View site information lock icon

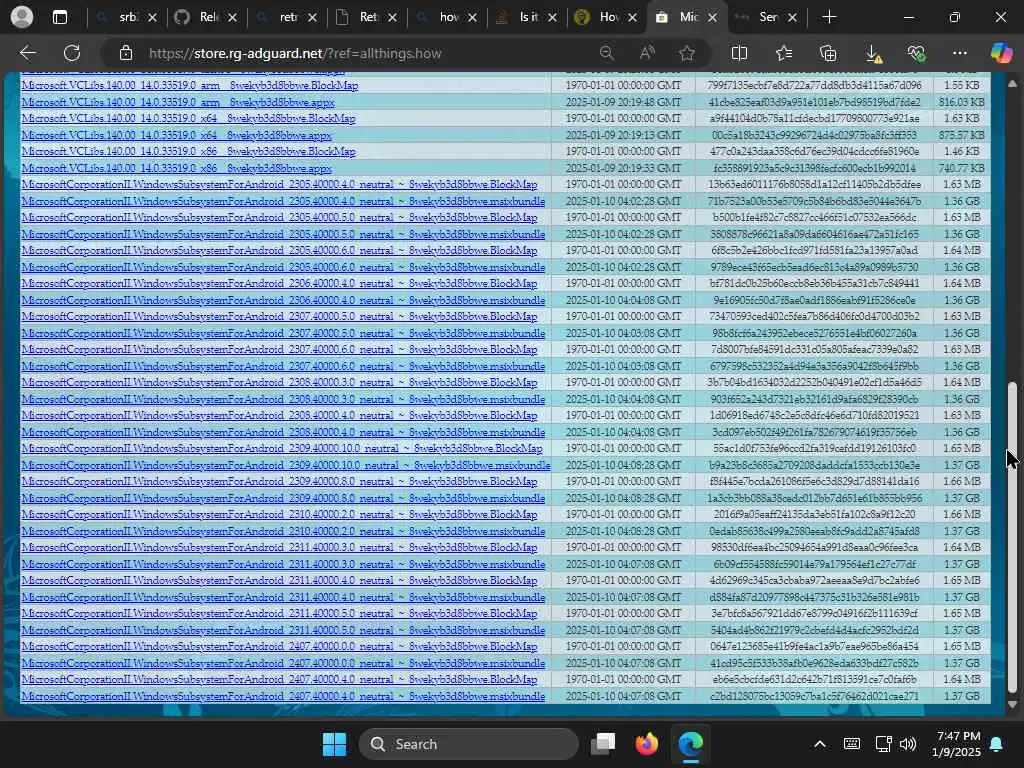point(126,54)
